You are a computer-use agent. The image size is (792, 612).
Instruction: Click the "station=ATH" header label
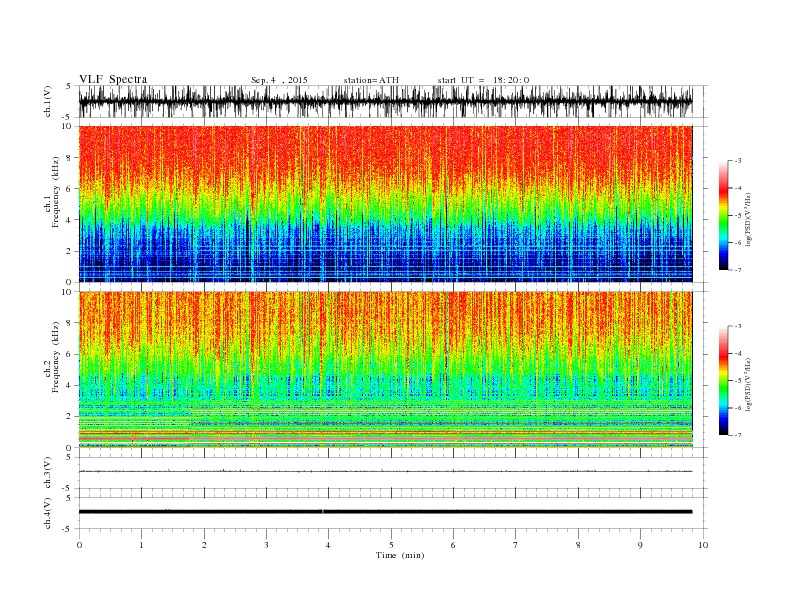(371, 80)
